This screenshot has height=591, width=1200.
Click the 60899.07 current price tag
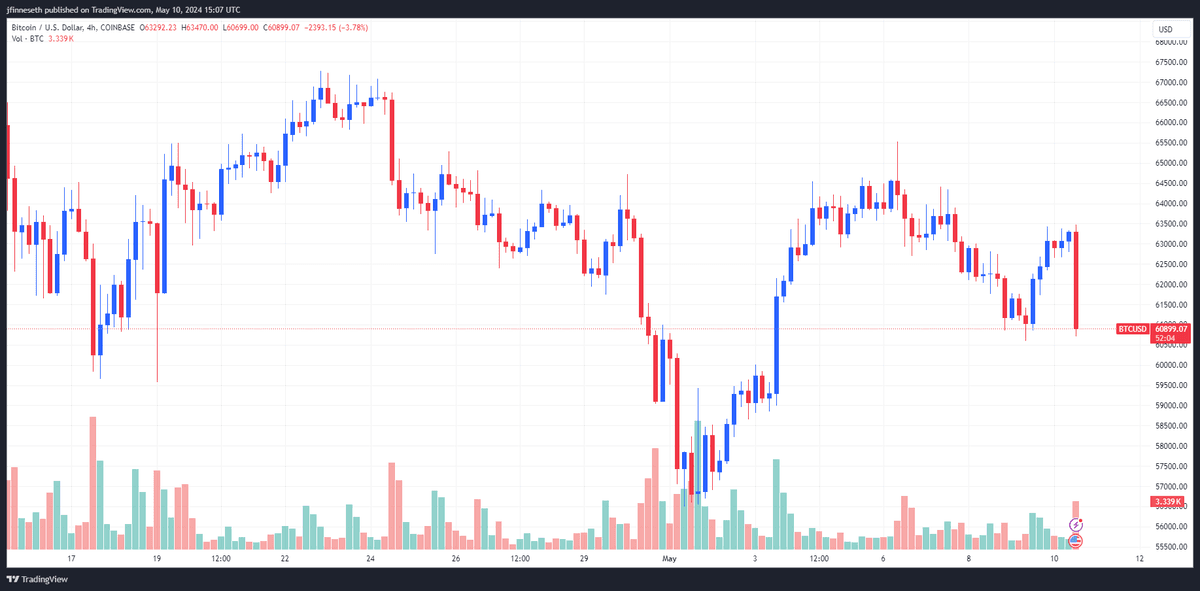[1170, 328]
